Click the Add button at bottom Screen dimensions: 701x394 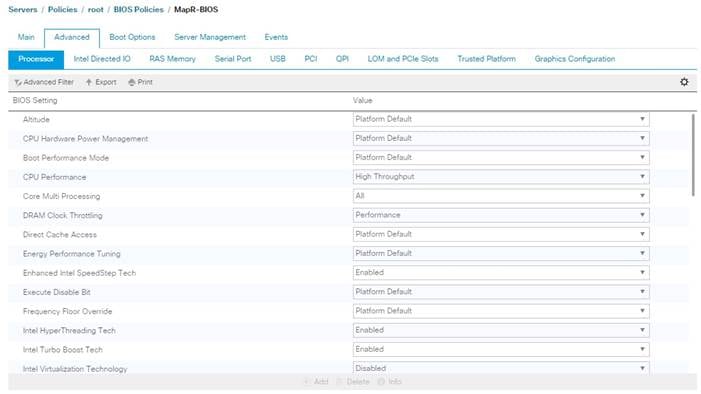point(316,381)
